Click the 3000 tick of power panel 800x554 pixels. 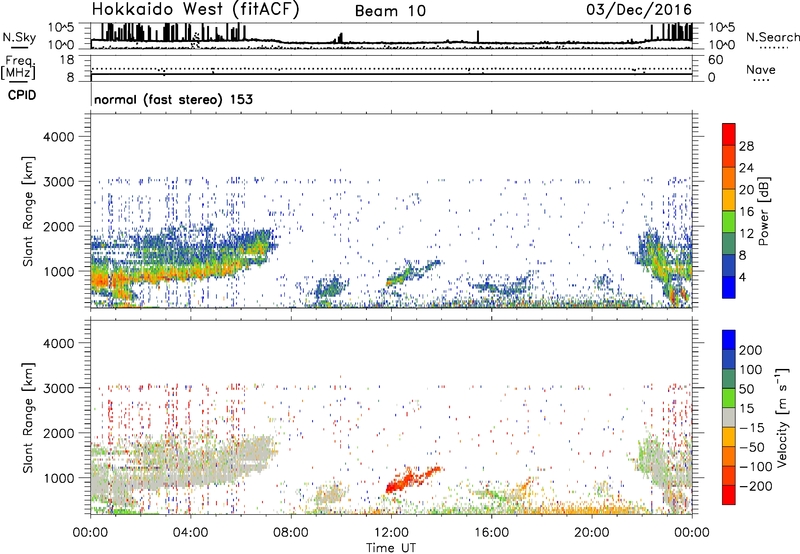[x=59, y=182]
